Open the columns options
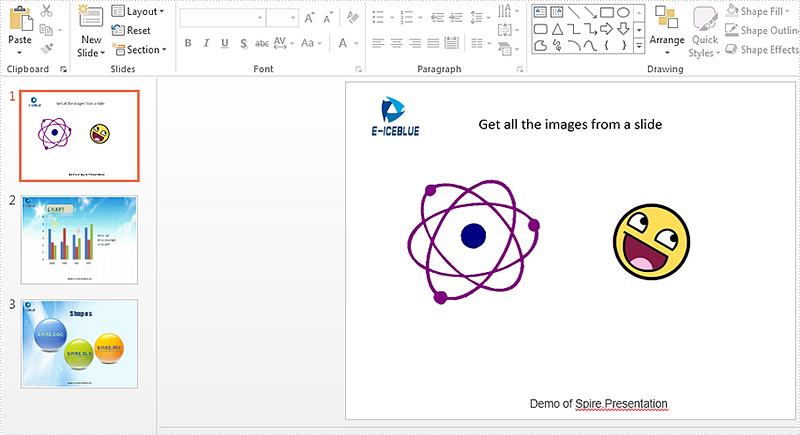The image size is (800, 435). pyautogui.click(x=480, y=43)
